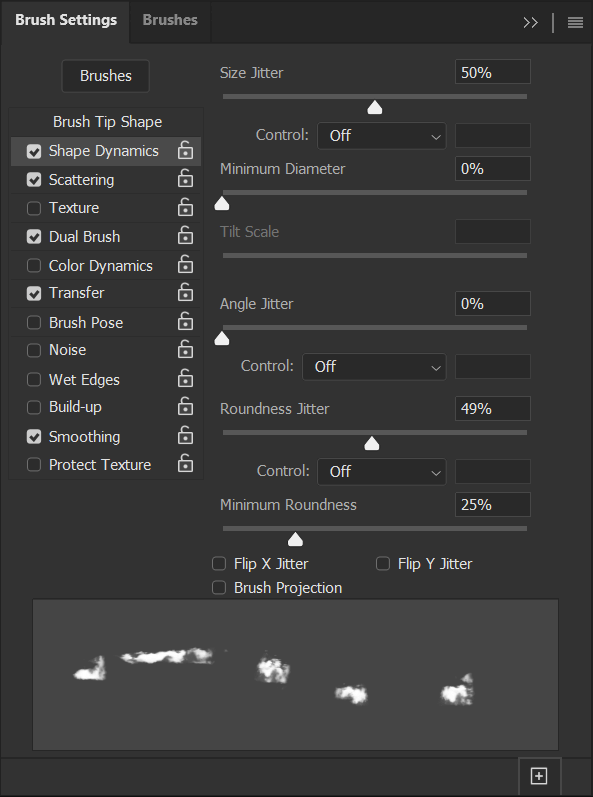593x797 pixels.
Task: Create new brush with plus icon
Action: tap(539, 776)
